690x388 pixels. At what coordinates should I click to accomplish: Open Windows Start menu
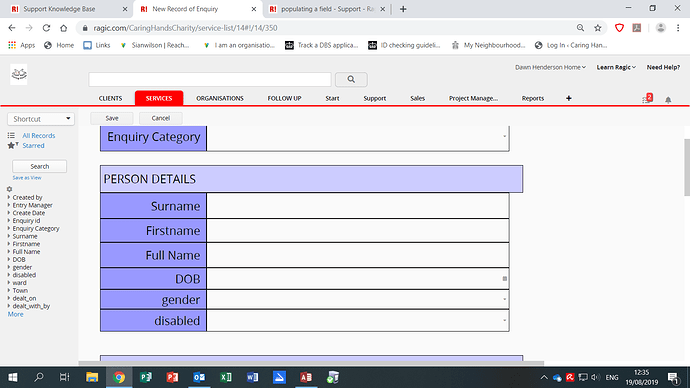(13, 377)
